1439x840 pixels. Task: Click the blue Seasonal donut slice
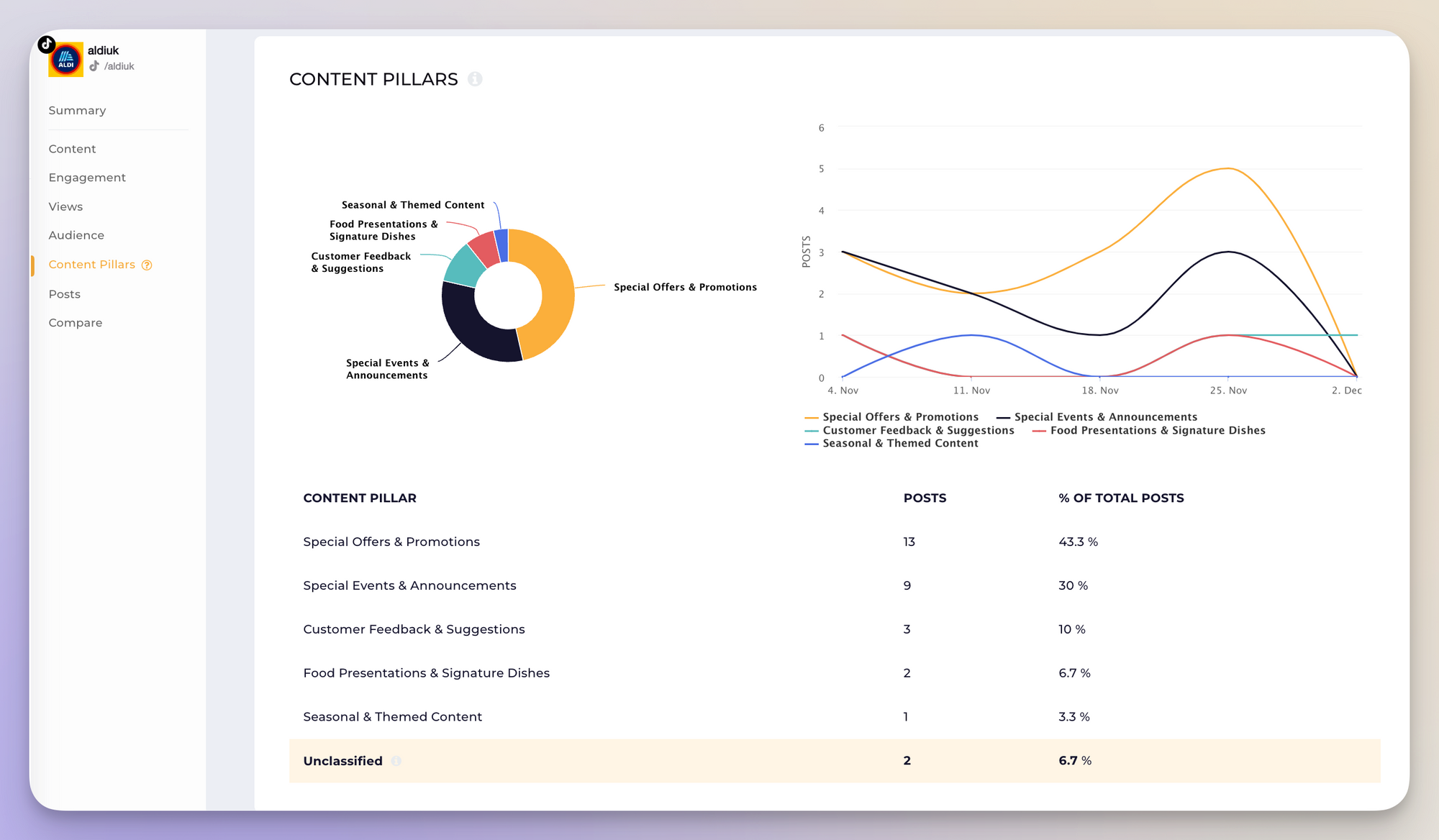502,245
